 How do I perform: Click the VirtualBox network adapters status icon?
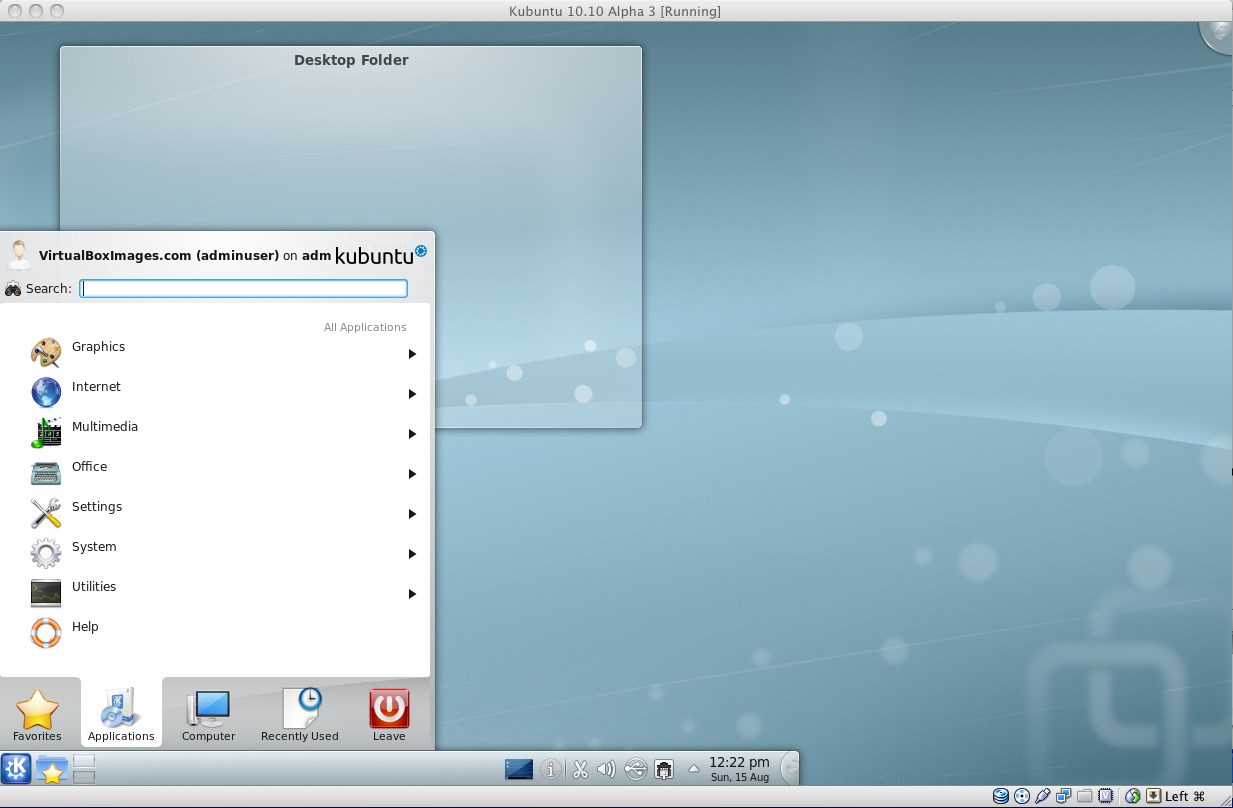(1064, 796)
